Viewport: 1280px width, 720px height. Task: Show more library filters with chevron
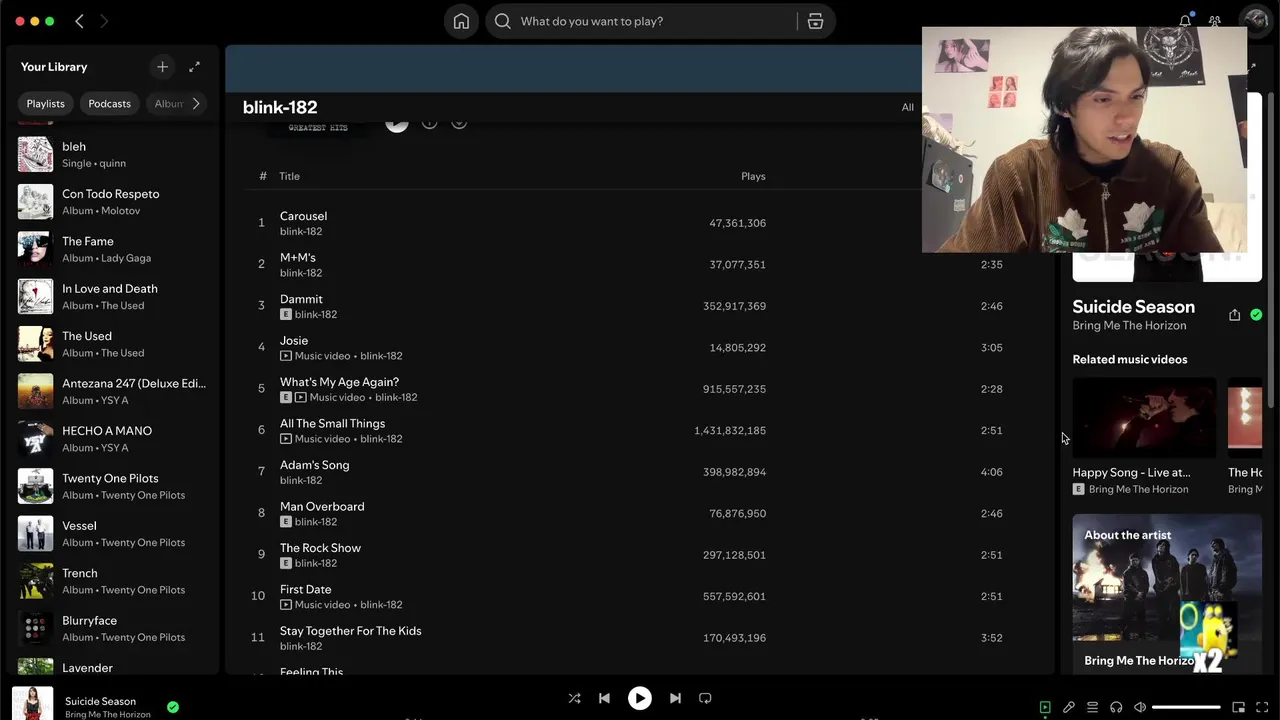pyautogui.click(x=196, y=104)
